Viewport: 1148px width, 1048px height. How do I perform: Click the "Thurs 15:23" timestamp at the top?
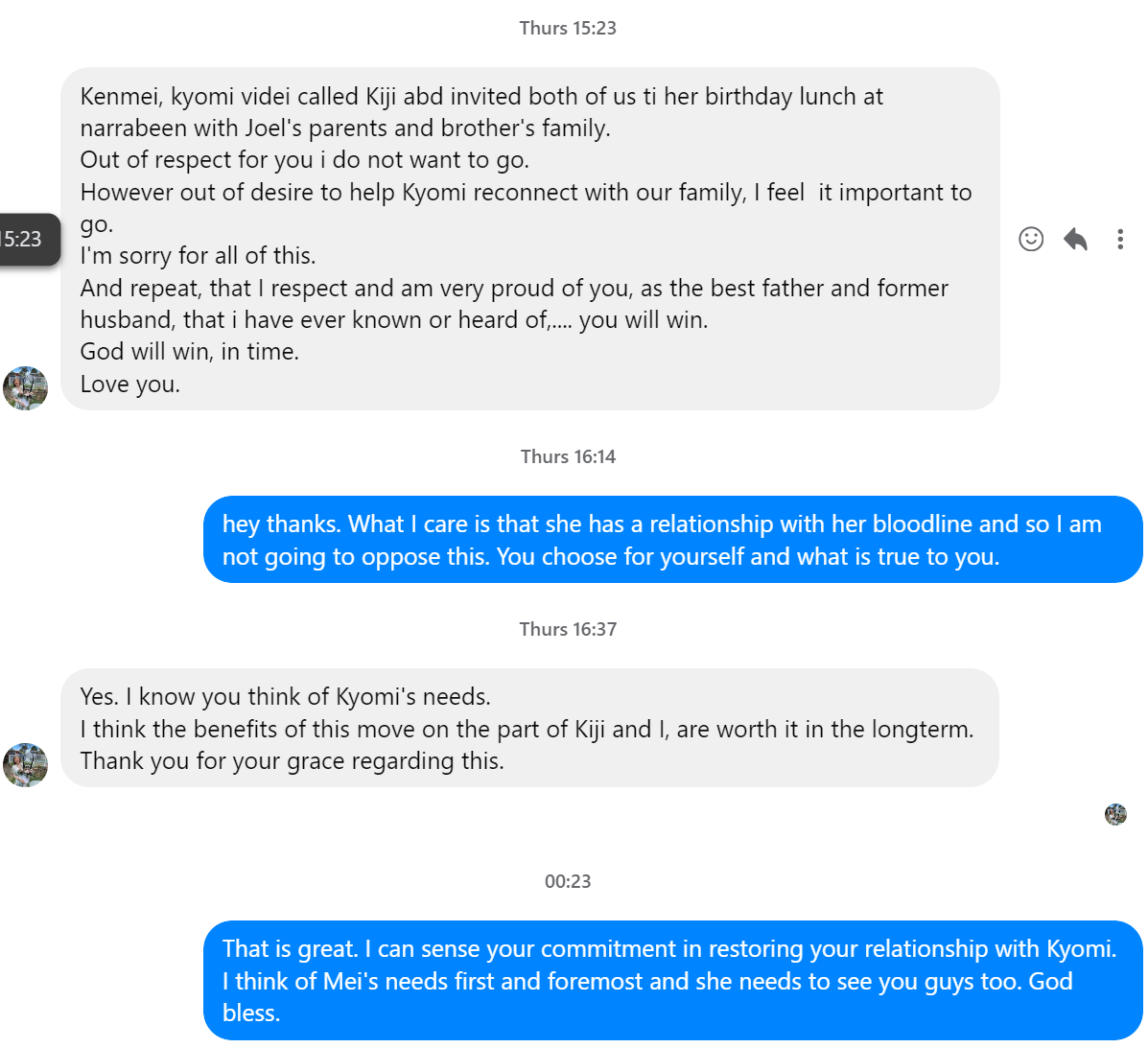click(568, 28)
